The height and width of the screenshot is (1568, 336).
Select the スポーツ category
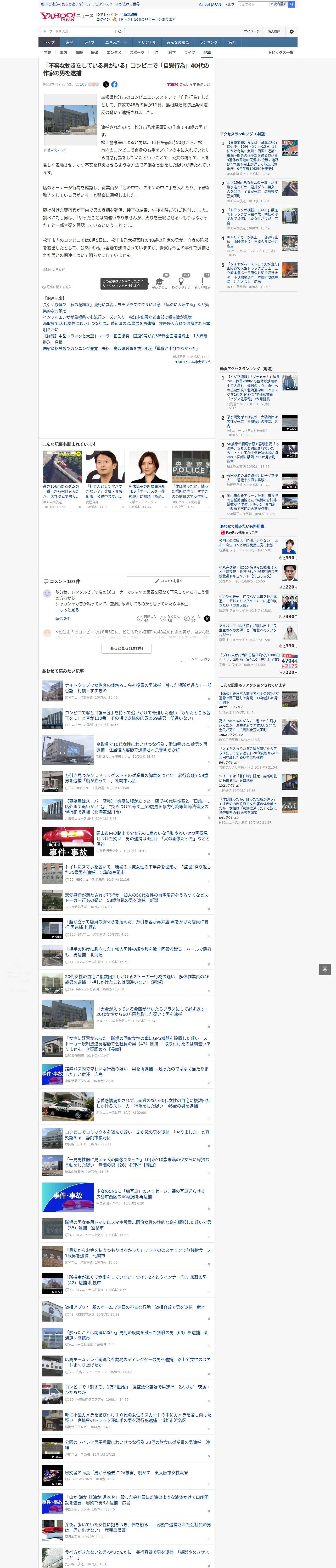point(137,52)
